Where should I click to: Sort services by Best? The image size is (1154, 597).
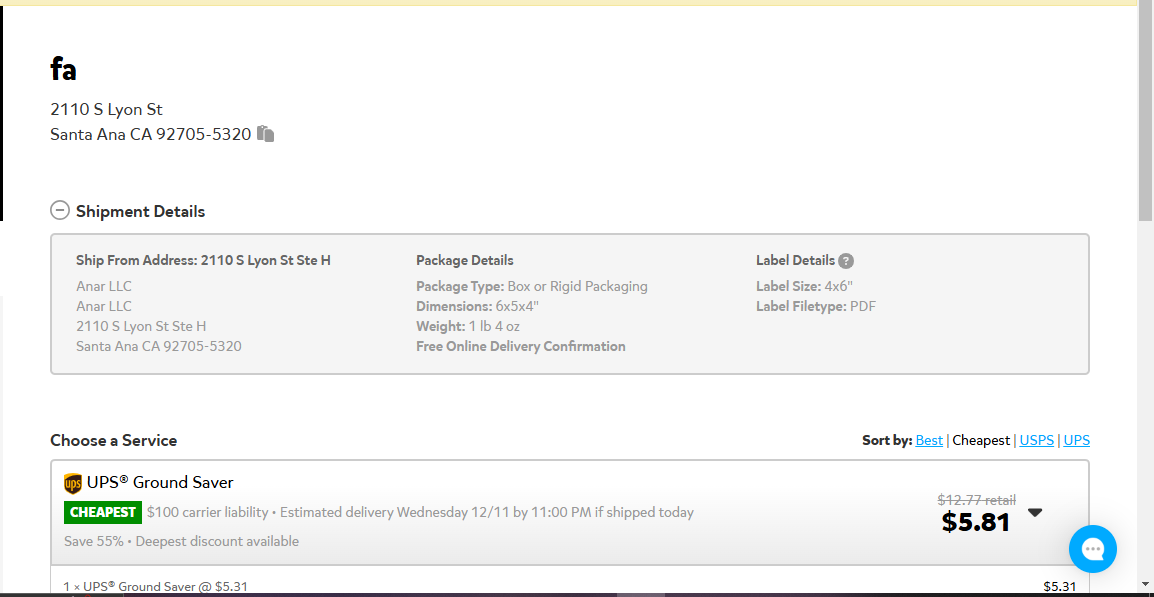pyautogui.click(x=929, y=440)
